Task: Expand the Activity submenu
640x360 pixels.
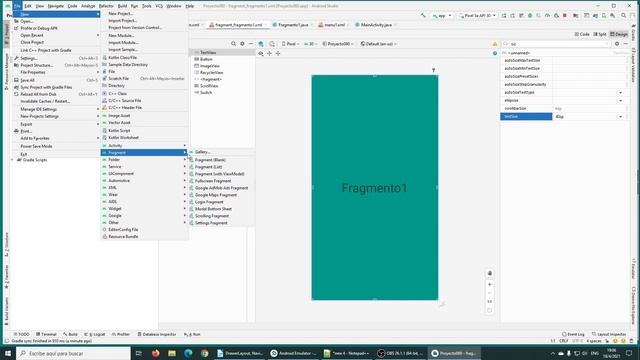Action: click(144, 146)
